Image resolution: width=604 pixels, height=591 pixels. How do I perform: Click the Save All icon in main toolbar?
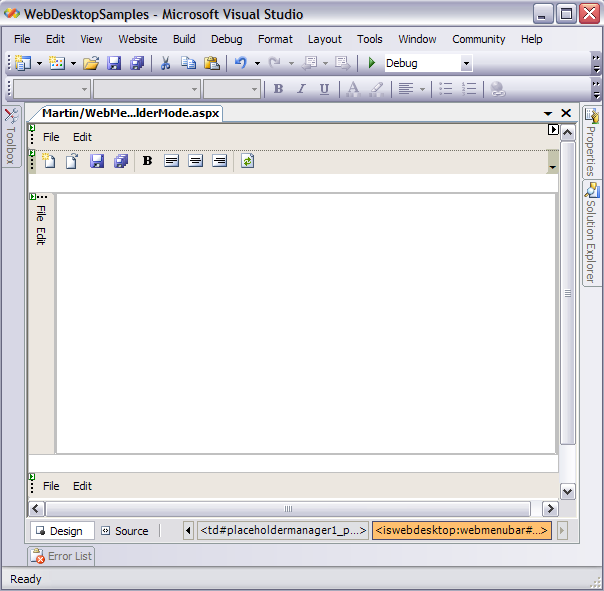coord(137,63)
